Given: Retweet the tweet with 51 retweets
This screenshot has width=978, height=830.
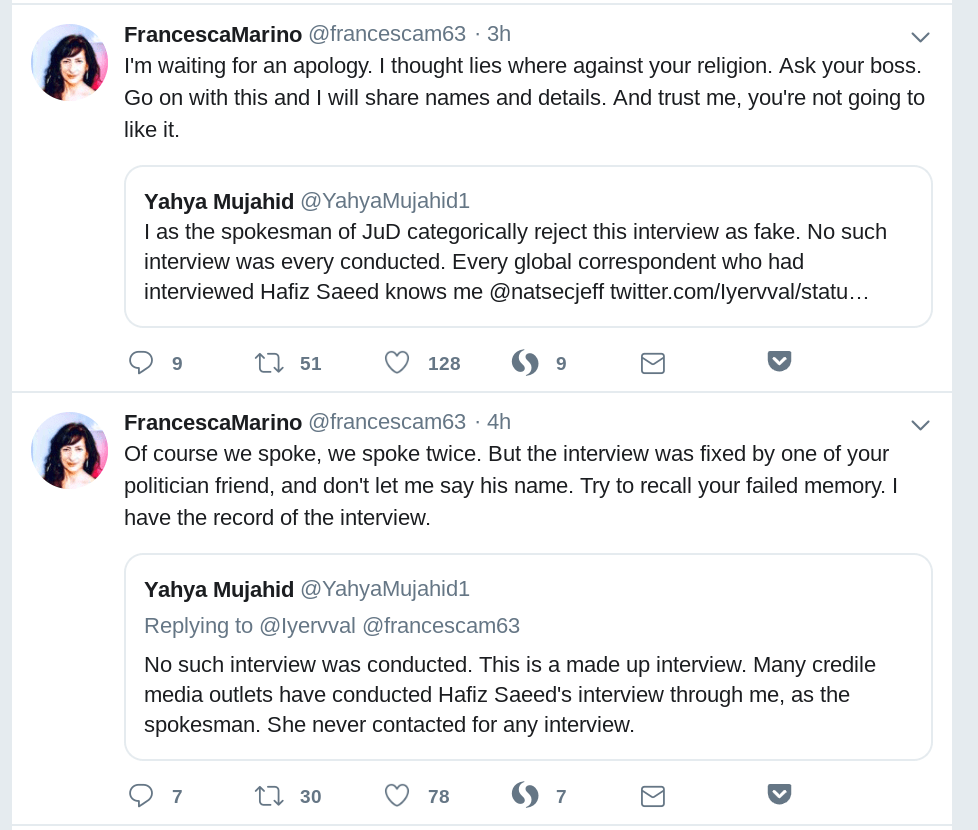Looking at the screenshot, I should [x=269, y=362].
